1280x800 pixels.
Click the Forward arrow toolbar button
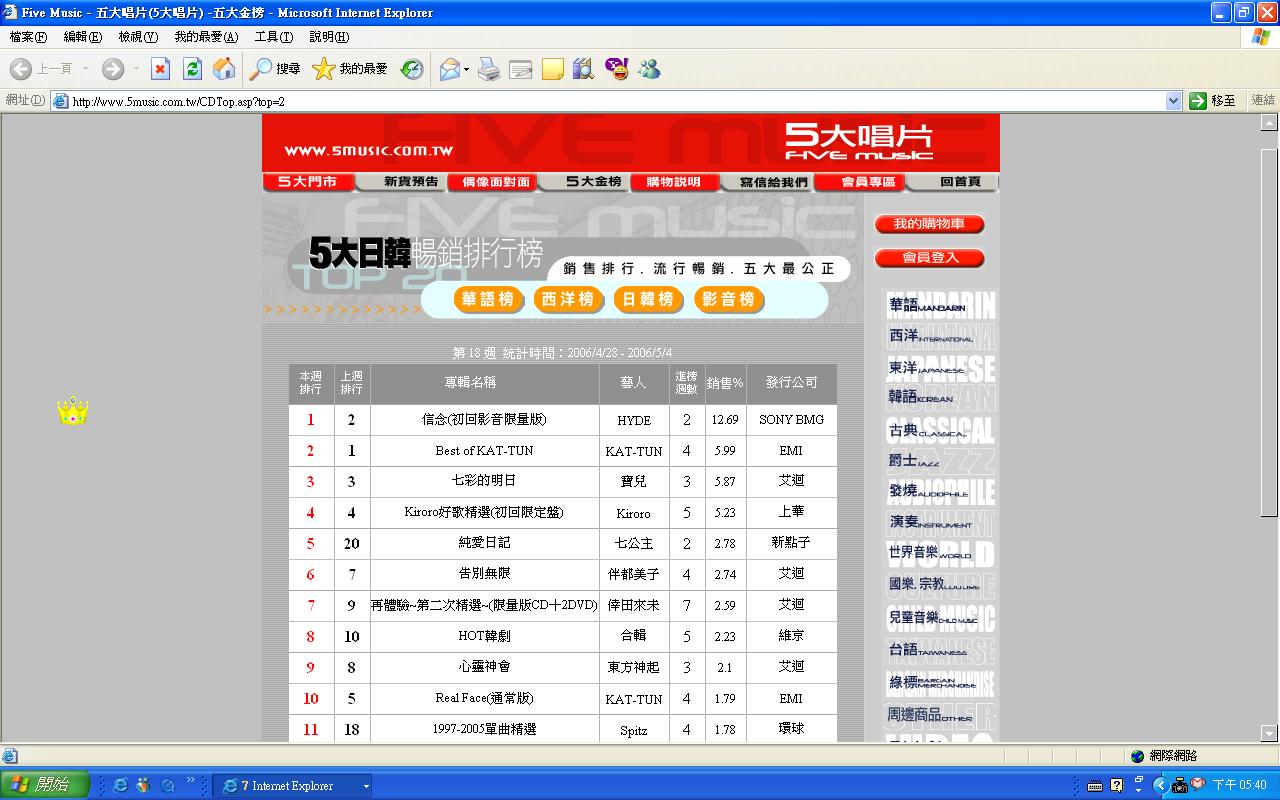pos(113,69)
